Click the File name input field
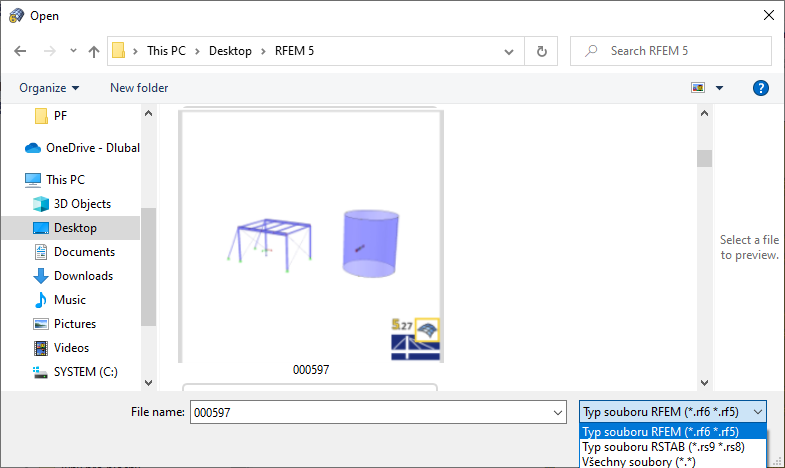This screenshot has width=785, height=468. click(378, 412)
